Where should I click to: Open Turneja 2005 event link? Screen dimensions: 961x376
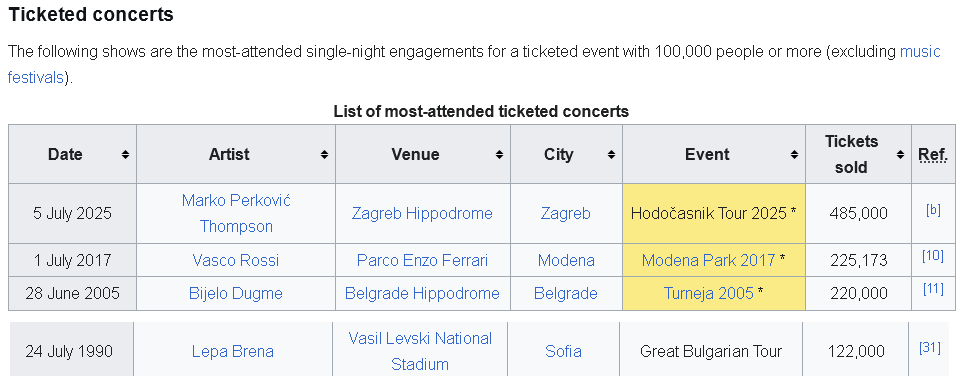[708, 294]
